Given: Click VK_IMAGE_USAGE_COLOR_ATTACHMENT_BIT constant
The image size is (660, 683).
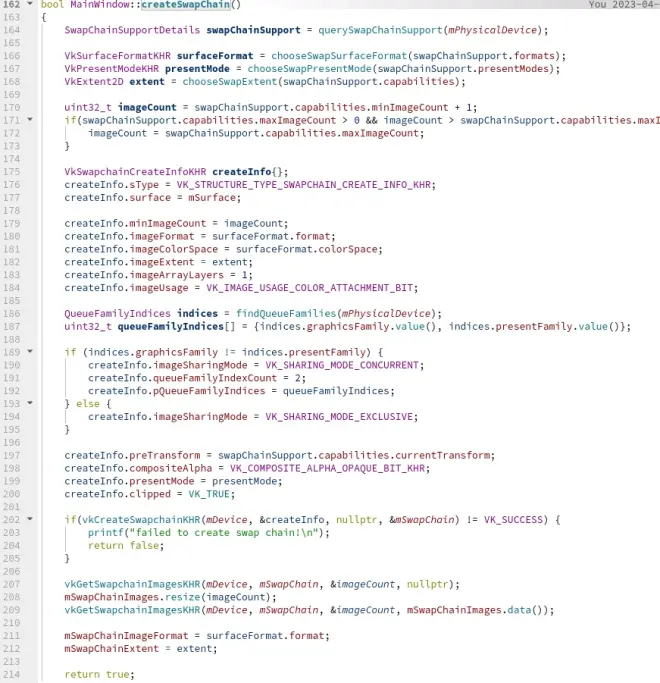Looking at the screenshot, I should (309, 288).
